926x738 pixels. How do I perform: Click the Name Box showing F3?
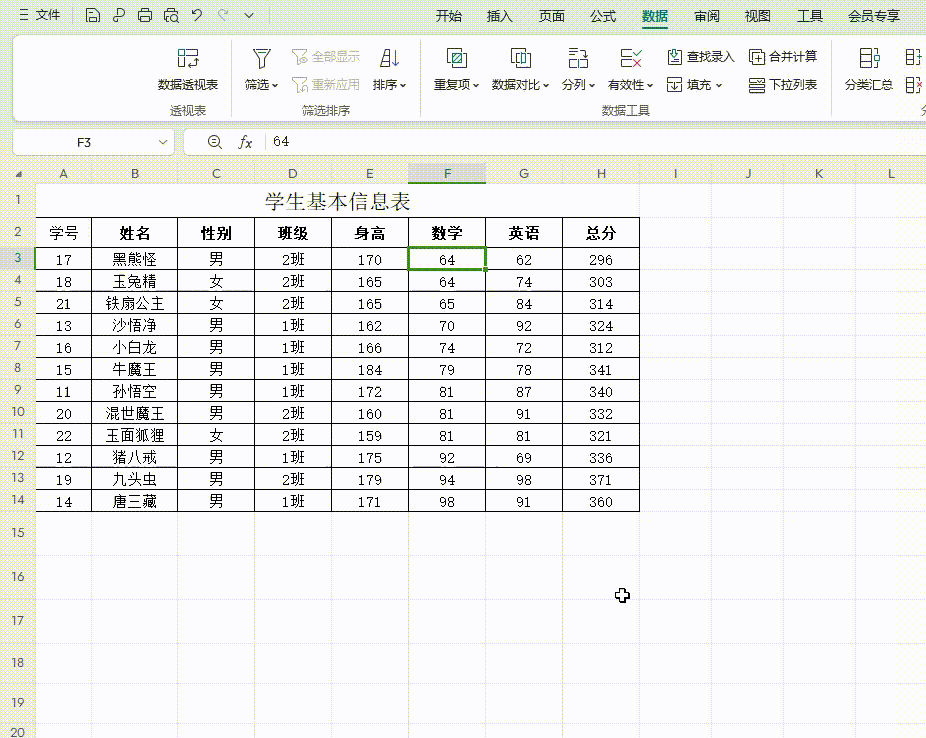tap(84, 142)
